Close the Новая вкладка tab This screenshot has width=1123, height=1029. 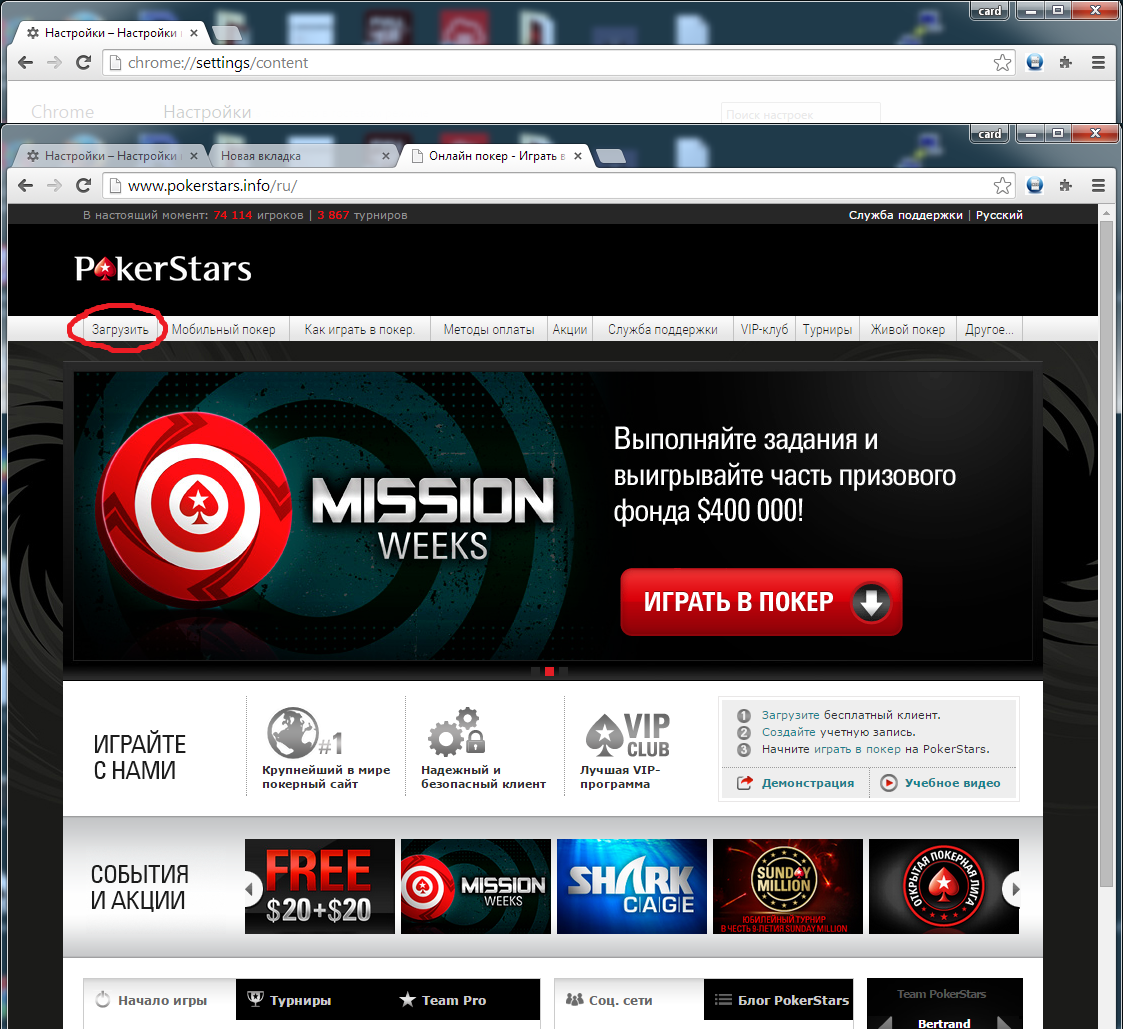(387, 156)
